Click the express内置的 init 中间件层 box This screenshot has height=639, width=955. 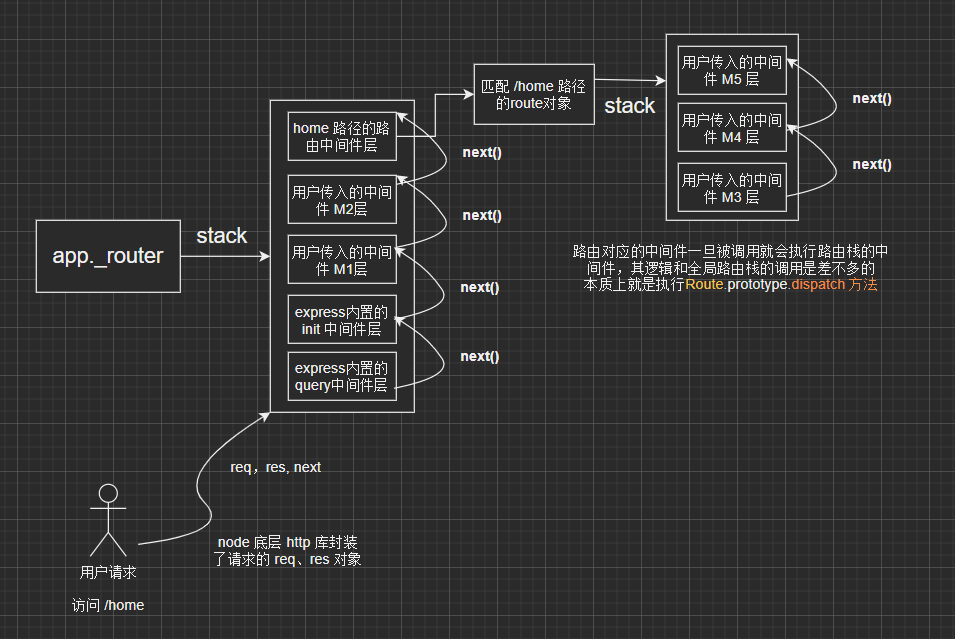pyautogui.click(x=342, y=320)
